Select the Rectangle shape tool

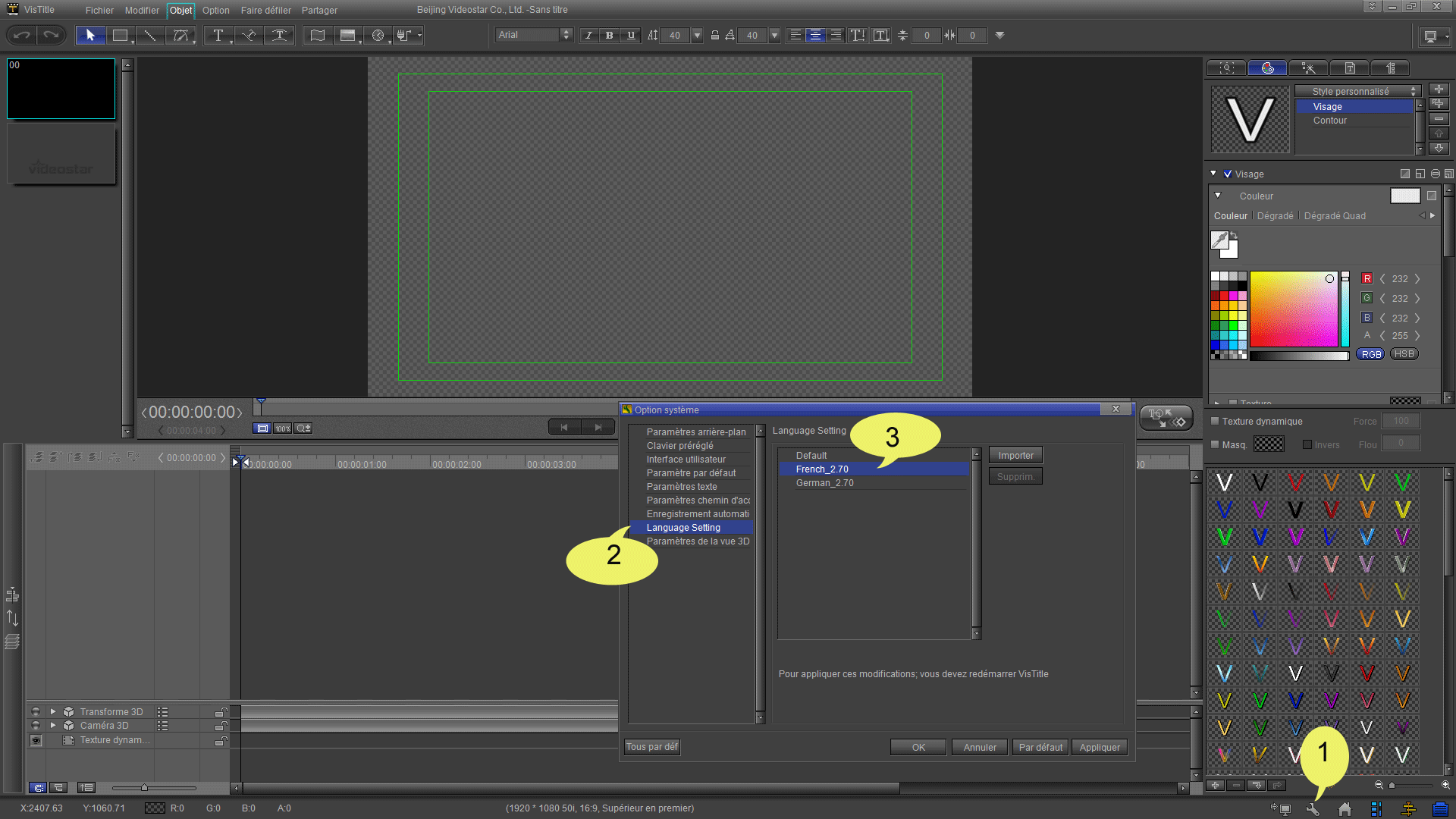[119, 36]
